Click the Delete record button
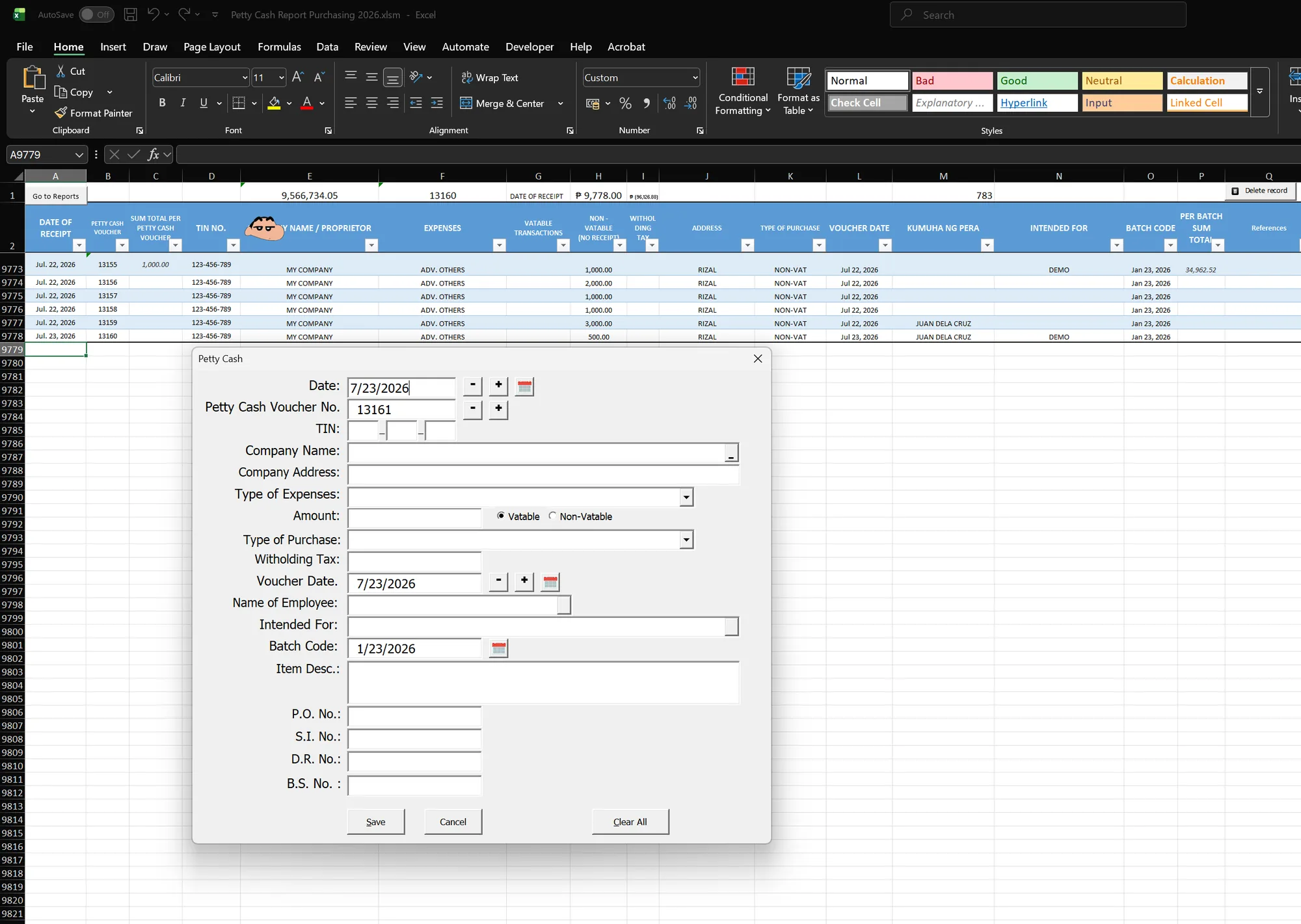The width and height of the screenshot is (1301, 924). [x=1260, y=191]
